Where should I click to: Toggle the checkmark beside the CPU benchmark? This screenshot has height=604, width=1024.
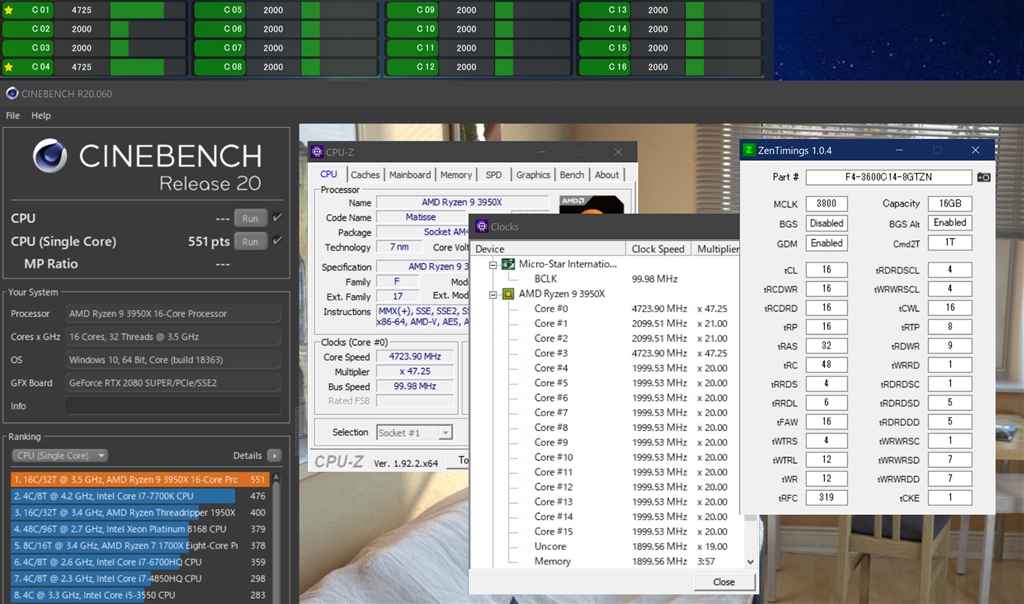[x=278, y=218]
